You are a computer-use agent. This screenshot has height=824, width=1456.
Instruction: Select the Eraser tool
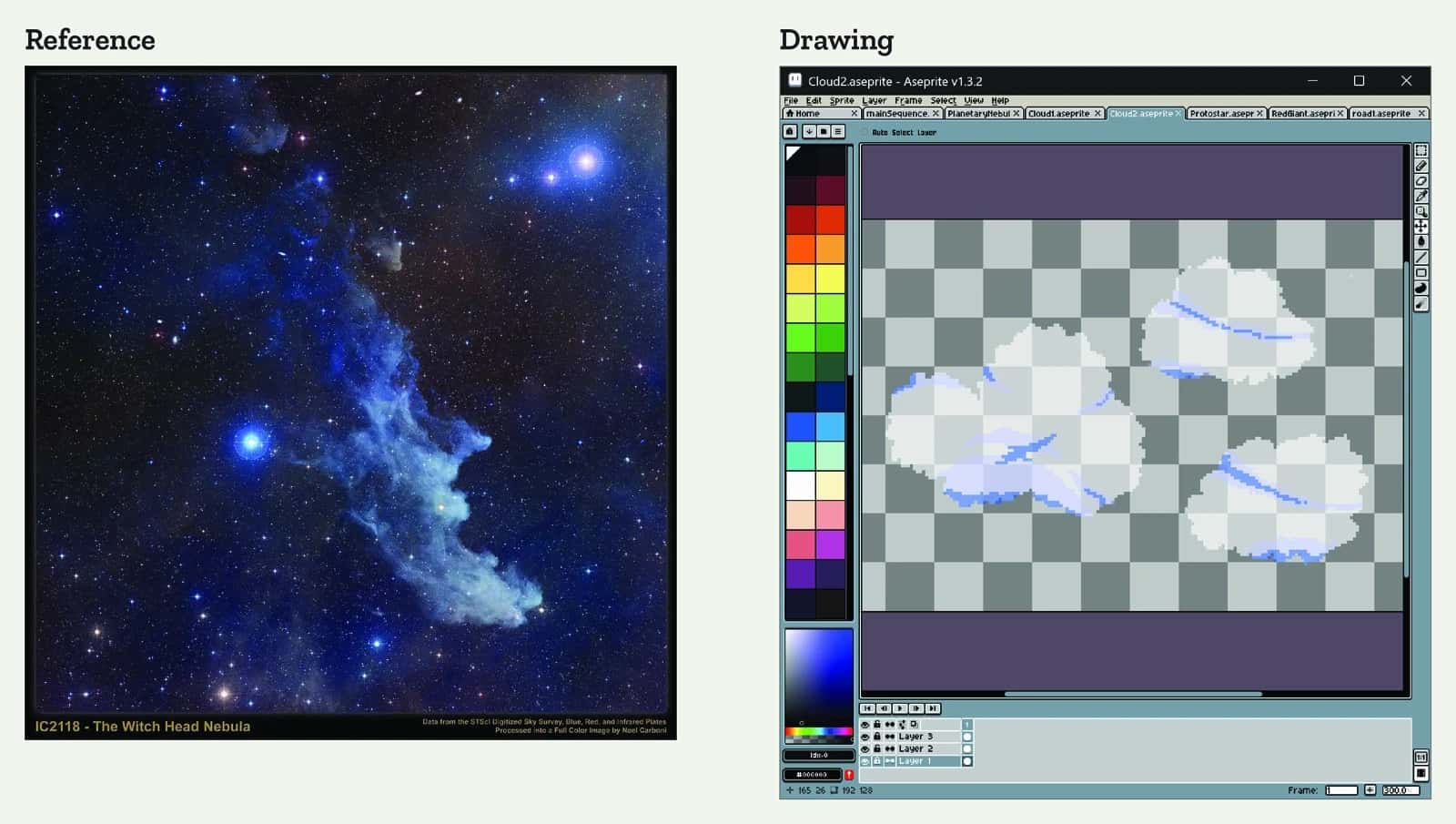pyautogui.click(x=1421, y=181)
